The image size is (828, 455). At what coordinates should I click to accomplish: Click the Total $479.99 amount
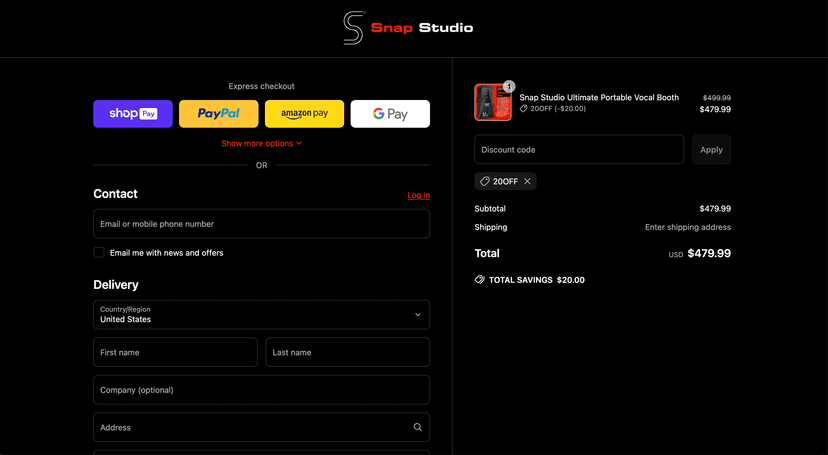click(x=709, y=253)
